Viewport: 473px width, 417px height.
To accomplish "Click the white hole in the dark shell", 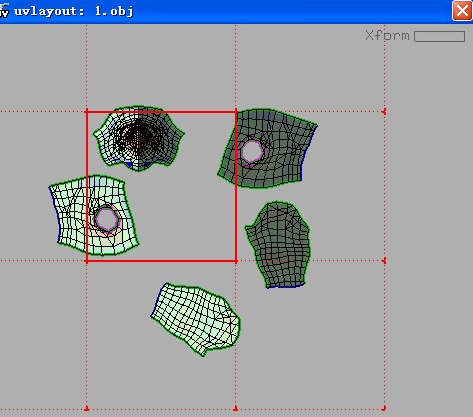I will [x=252, y=151].
